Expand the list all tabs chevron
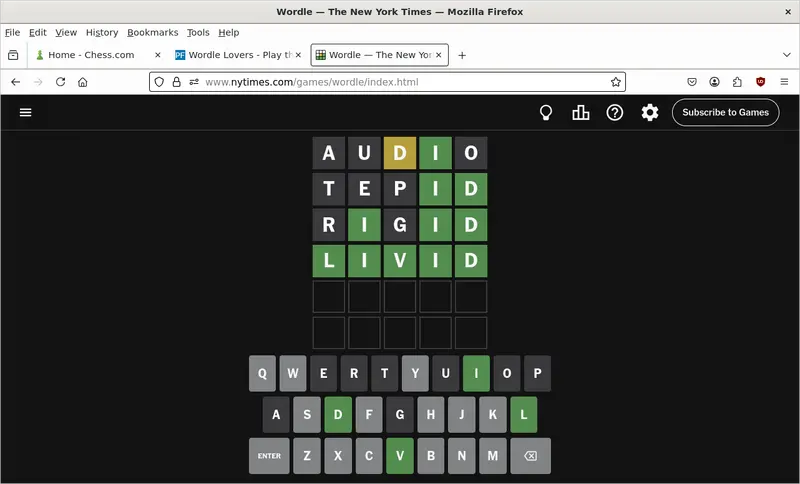The height and width of the screenshot is (484, 800). click(x=787, y=55)
